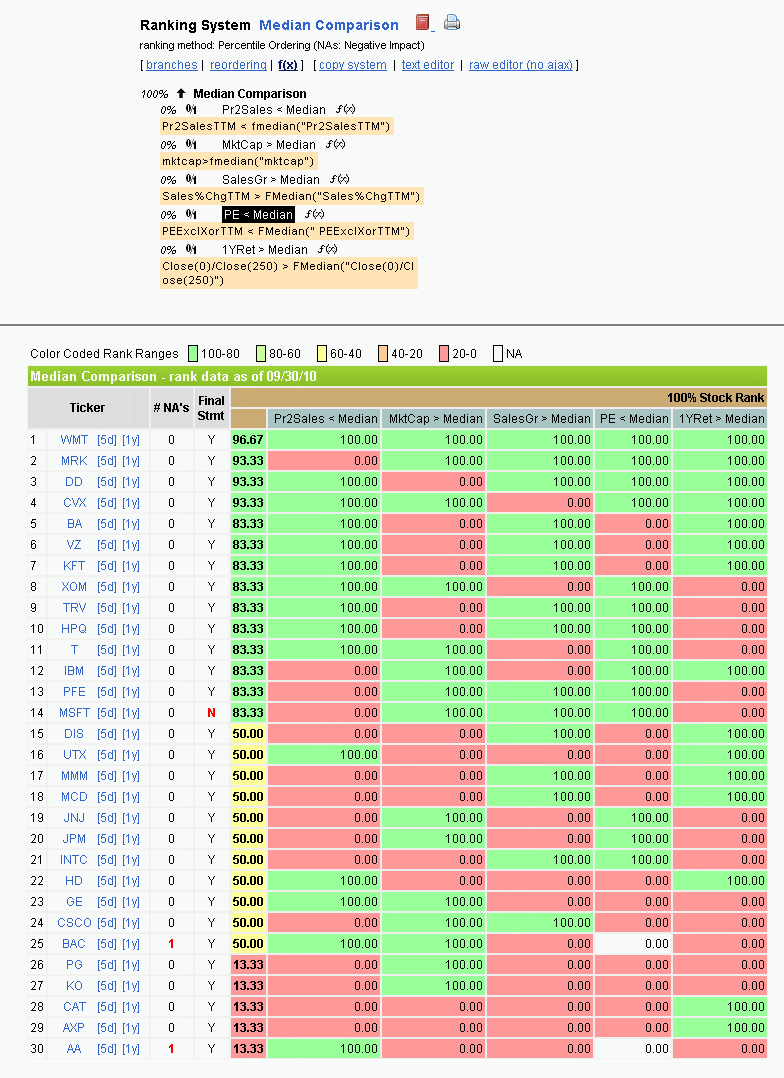Show the 1y chart for IBM

(x=131, y=671)
